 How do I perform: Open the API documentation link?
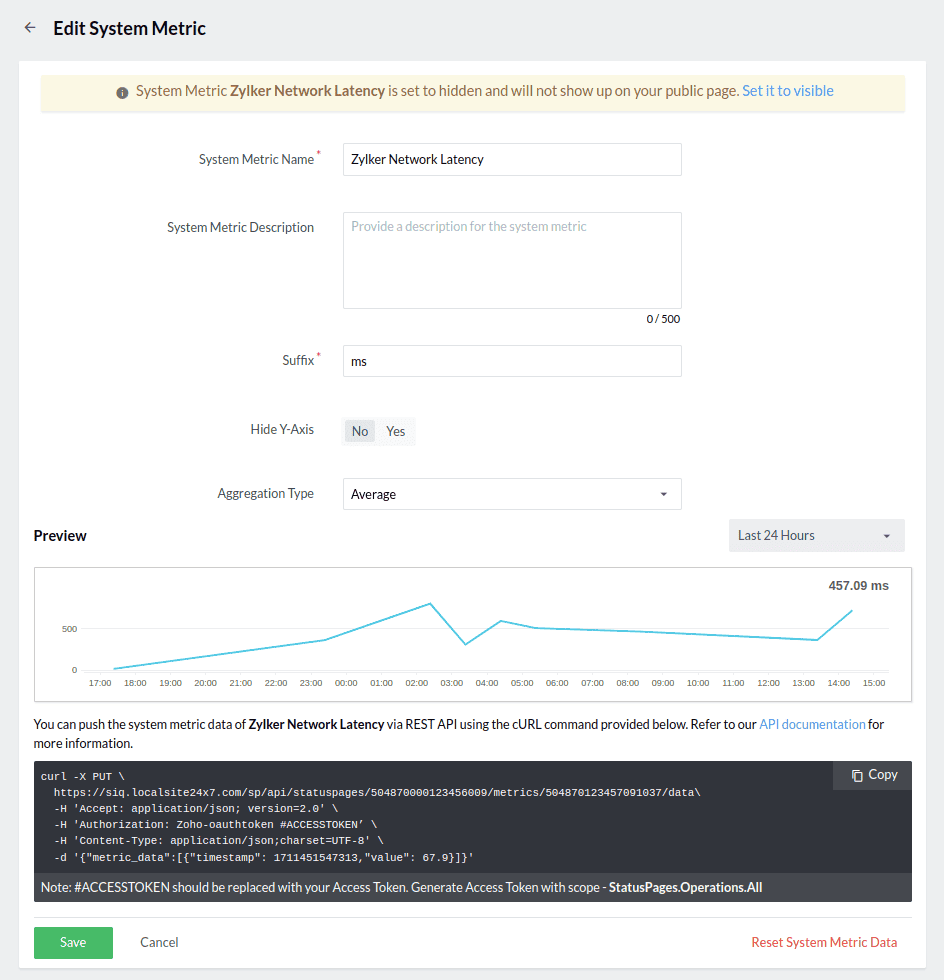tap(812, 724)
